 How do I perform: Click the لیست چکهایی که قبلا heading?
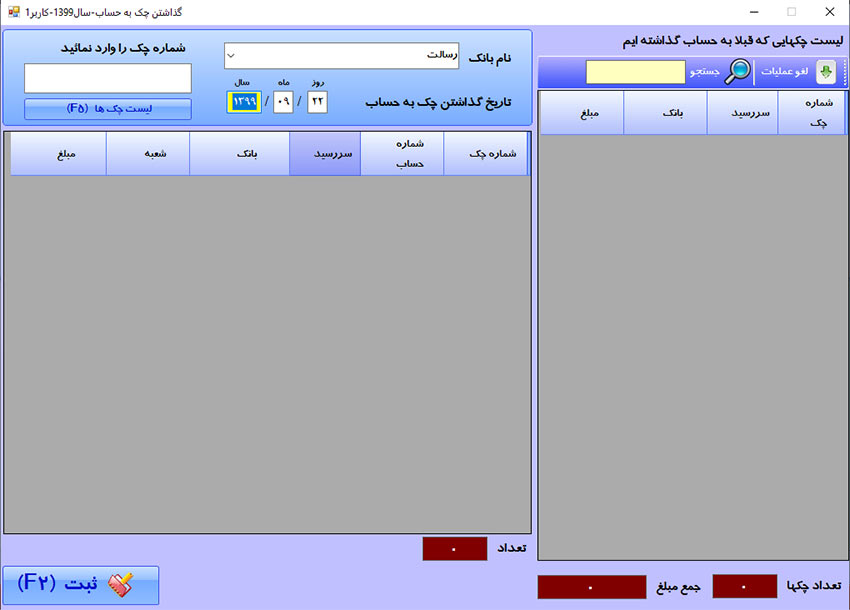(733, 41)
